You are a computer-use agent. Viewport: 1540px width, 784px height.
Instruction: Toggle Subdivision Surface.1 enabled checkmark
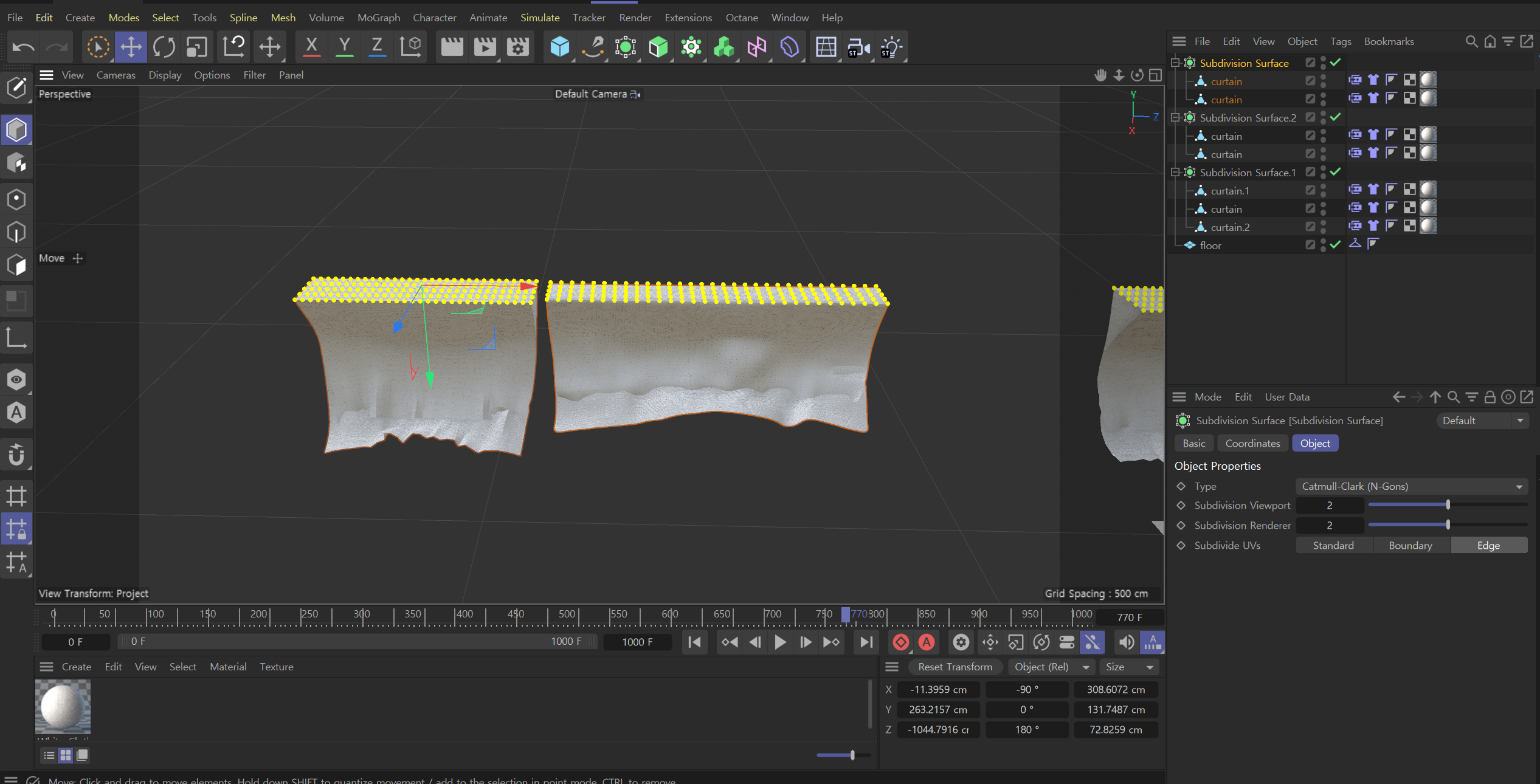point(1335,172)
